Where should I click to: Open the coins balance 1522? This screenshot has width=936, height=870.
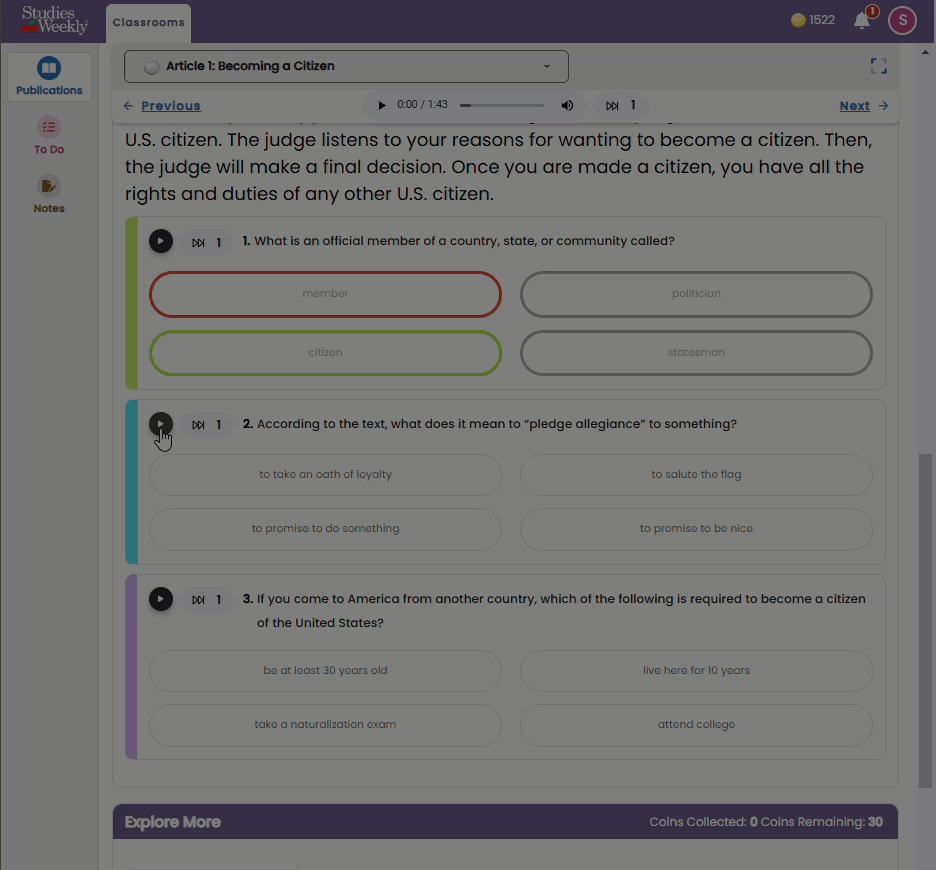point(813,20)
